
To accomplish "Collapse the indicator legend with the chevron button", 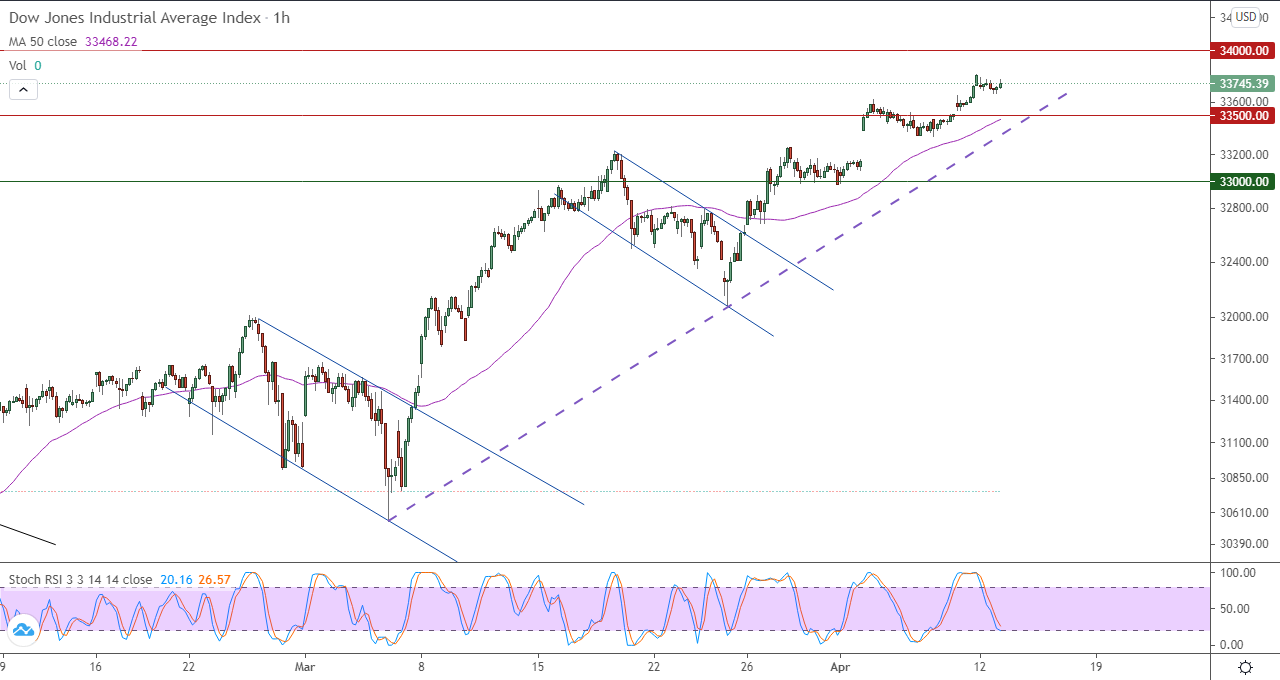I will click(x=24, y=90).
